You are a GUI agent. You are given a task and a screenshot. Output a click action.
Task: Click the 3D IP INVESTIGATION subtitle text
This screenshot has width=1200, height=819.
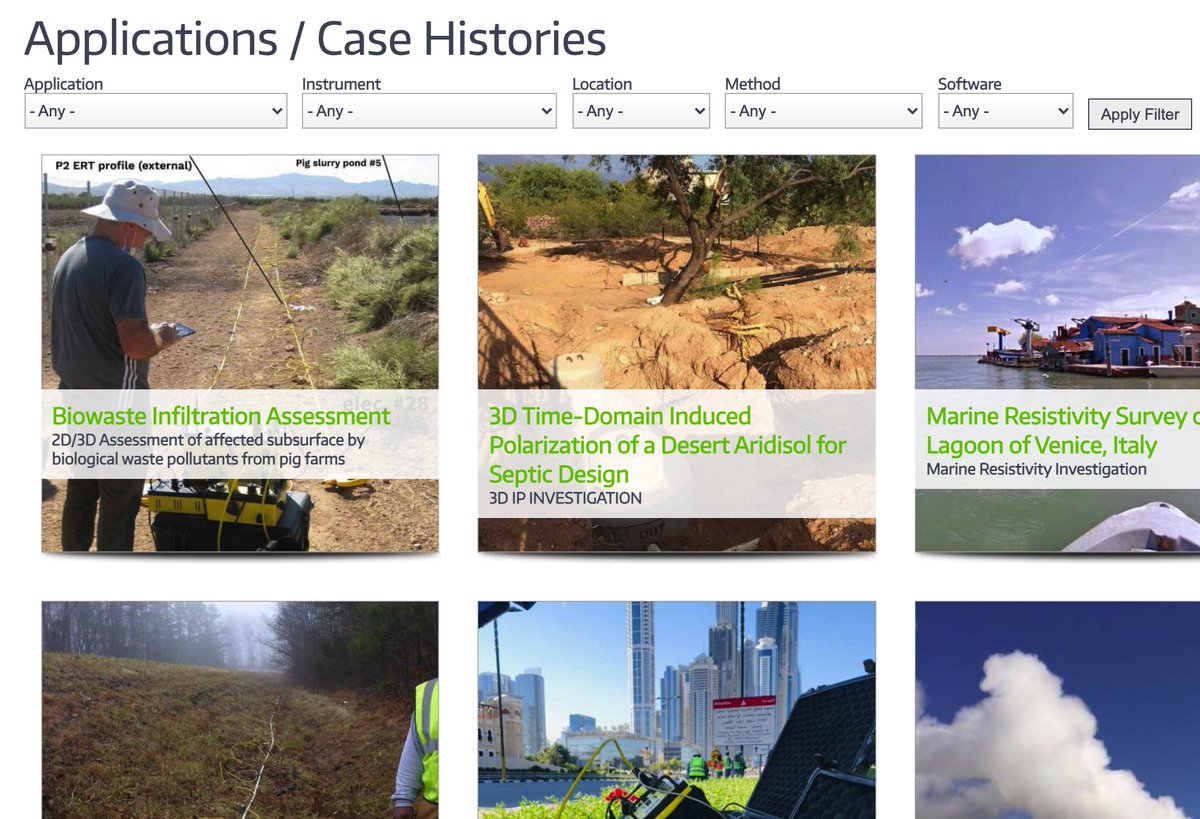[562, 497]
